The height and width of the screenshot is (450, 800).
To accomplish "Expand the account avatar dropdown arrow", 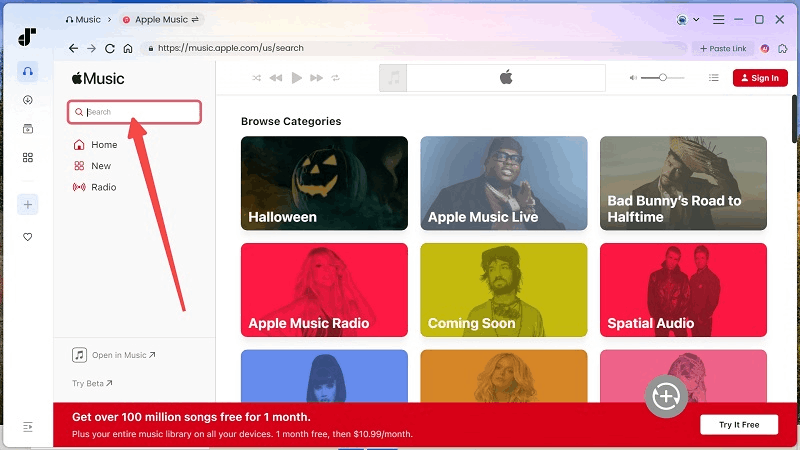I will [698, 19].
